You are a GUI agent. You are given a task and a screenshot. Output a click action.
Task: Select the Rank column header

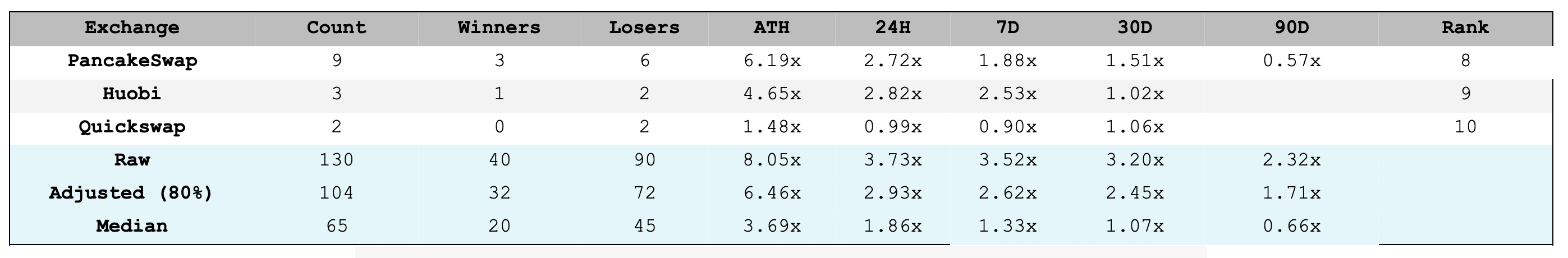pyautogui.click(x=1465, y=28)
